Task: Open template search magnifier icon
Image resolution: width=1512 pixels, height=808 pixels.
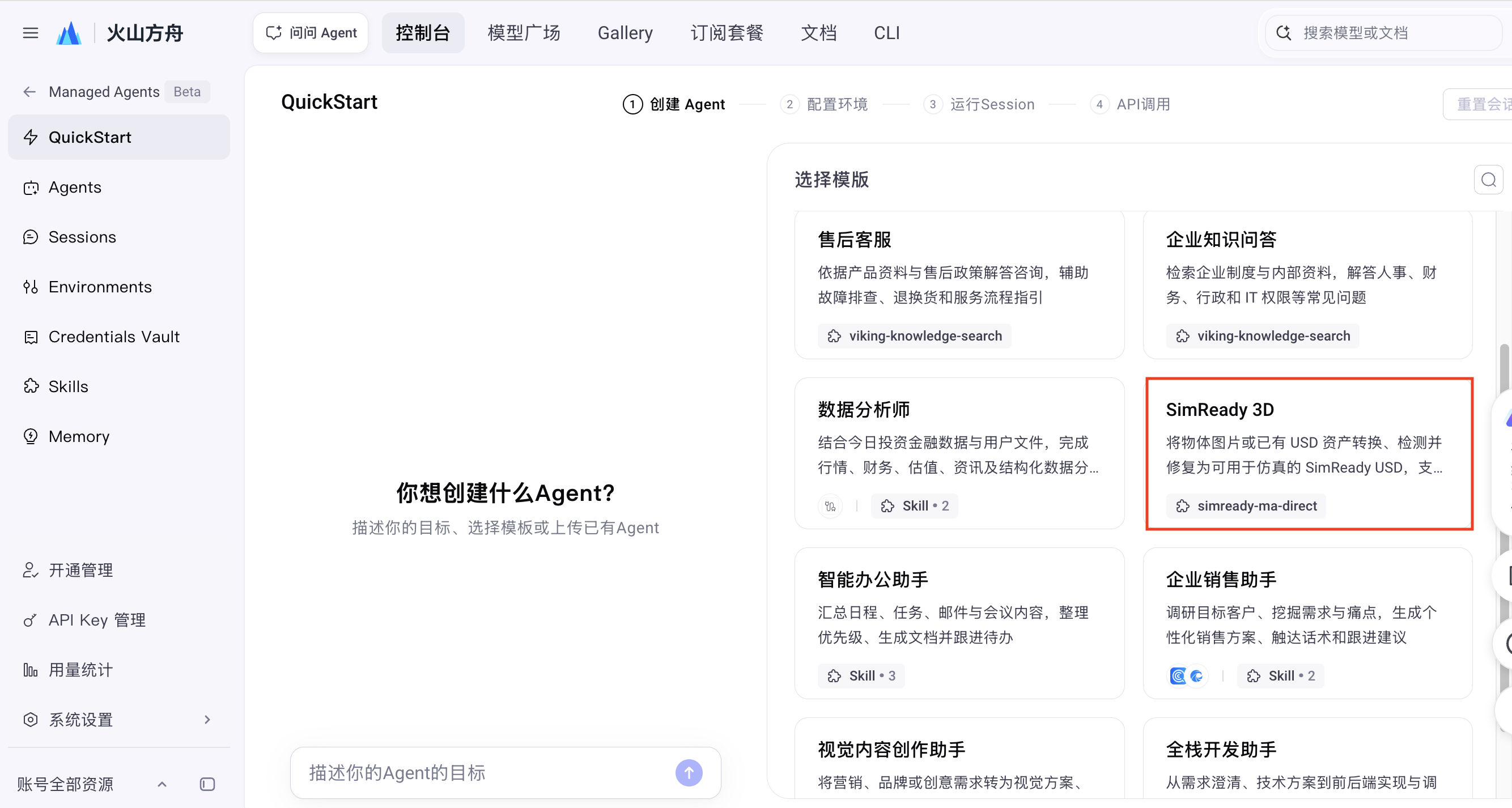Action: click(x=1488, y=180)
